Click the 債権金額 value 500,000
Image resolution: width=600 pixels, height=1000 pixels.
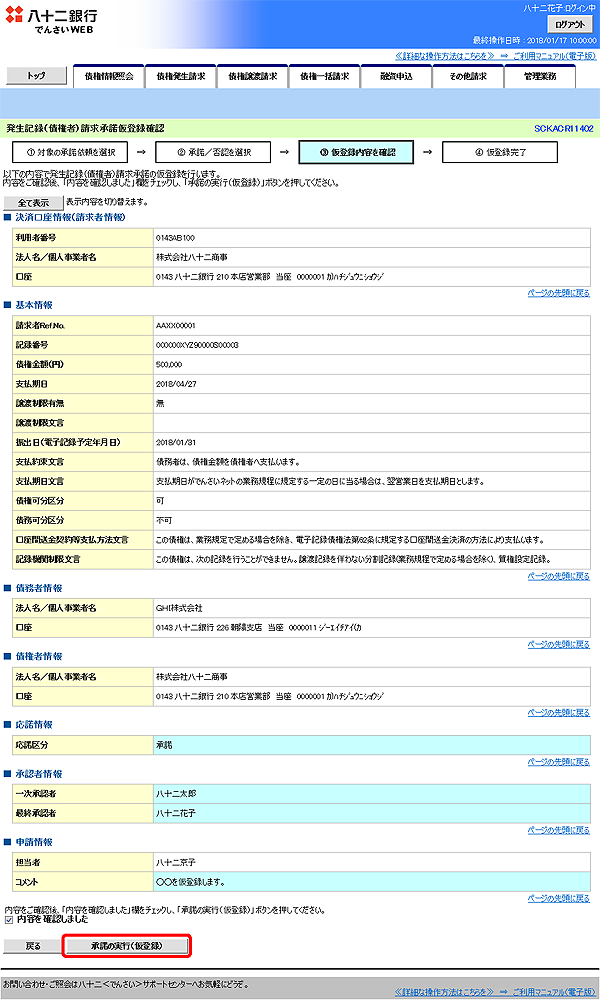(x=169, y=365)
